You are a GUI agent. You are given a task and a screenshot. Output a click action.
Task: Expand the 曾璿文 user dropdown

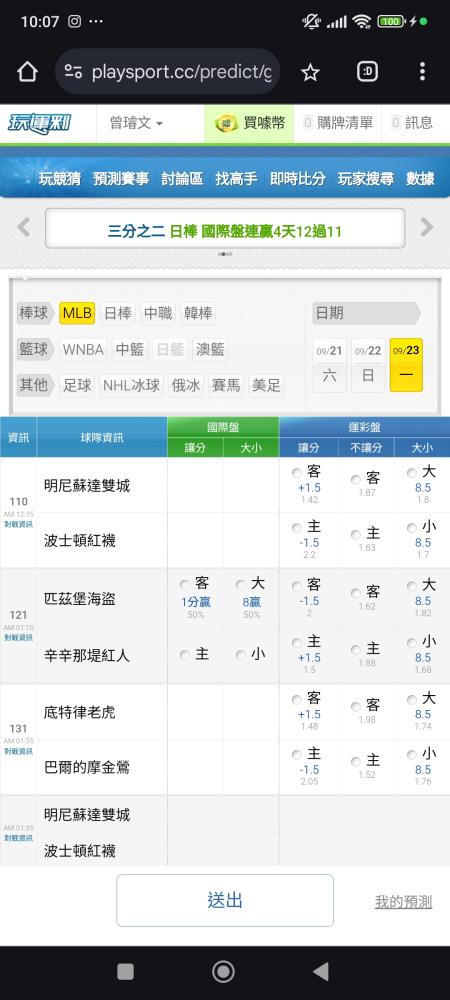coord(136,123)
